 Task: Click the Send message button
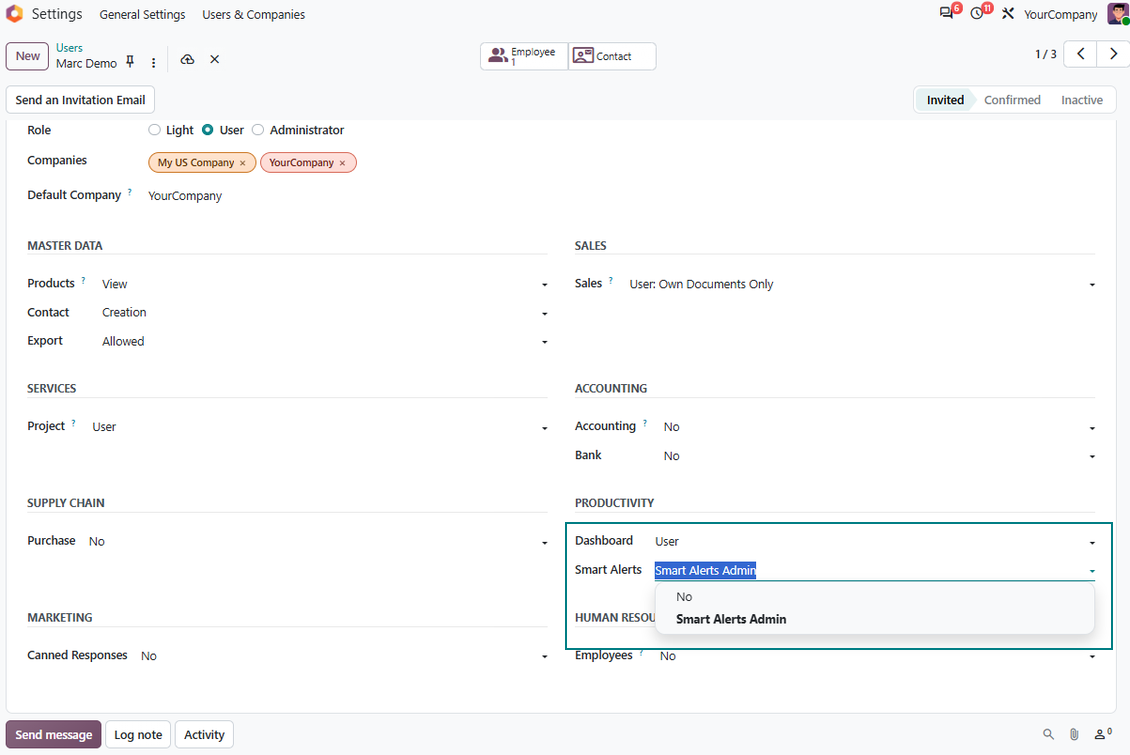[x=53, y=735]
